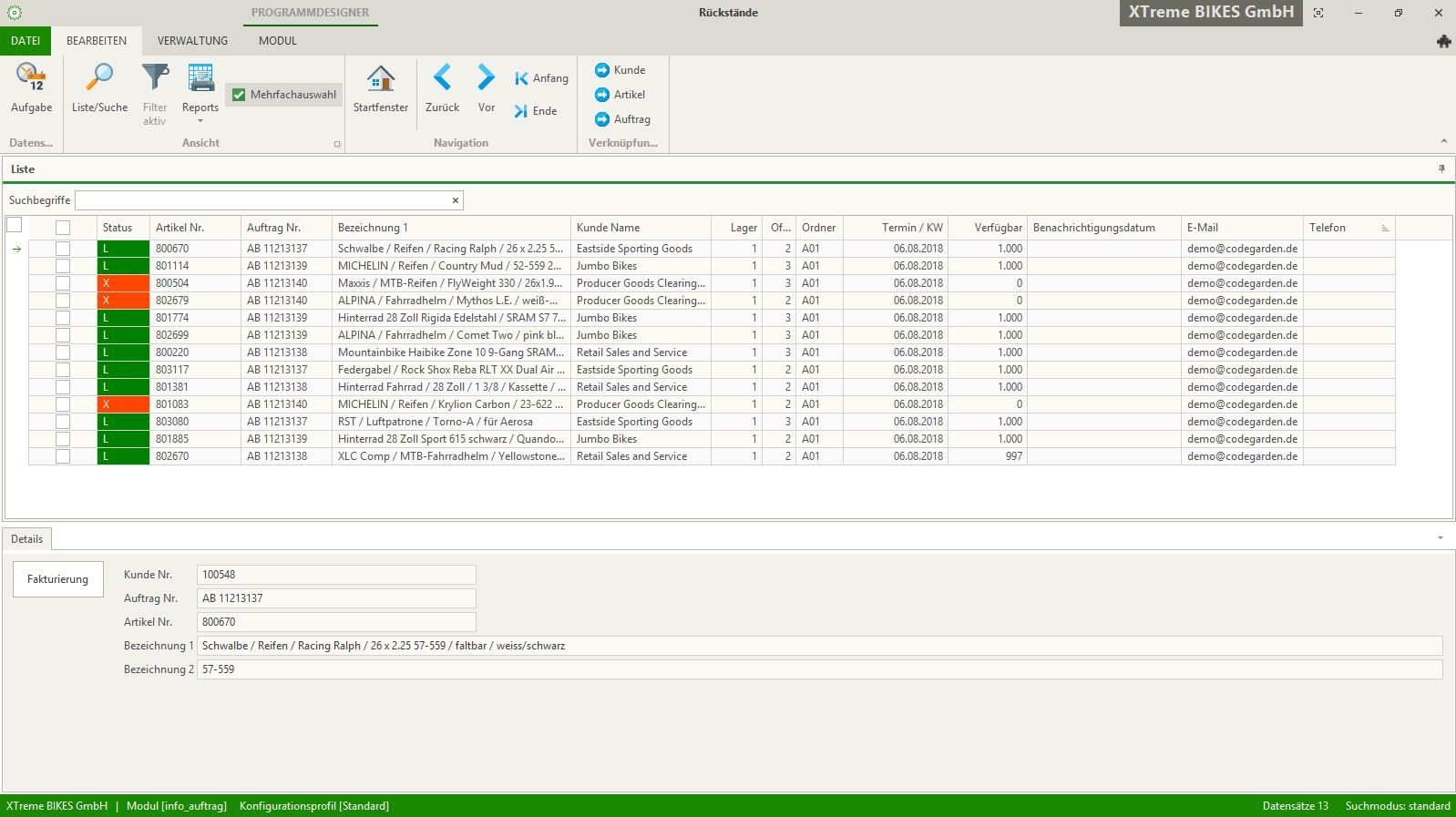
Task: Follow the Kunde link in Verknüpfungen
Action: [620, 70]
